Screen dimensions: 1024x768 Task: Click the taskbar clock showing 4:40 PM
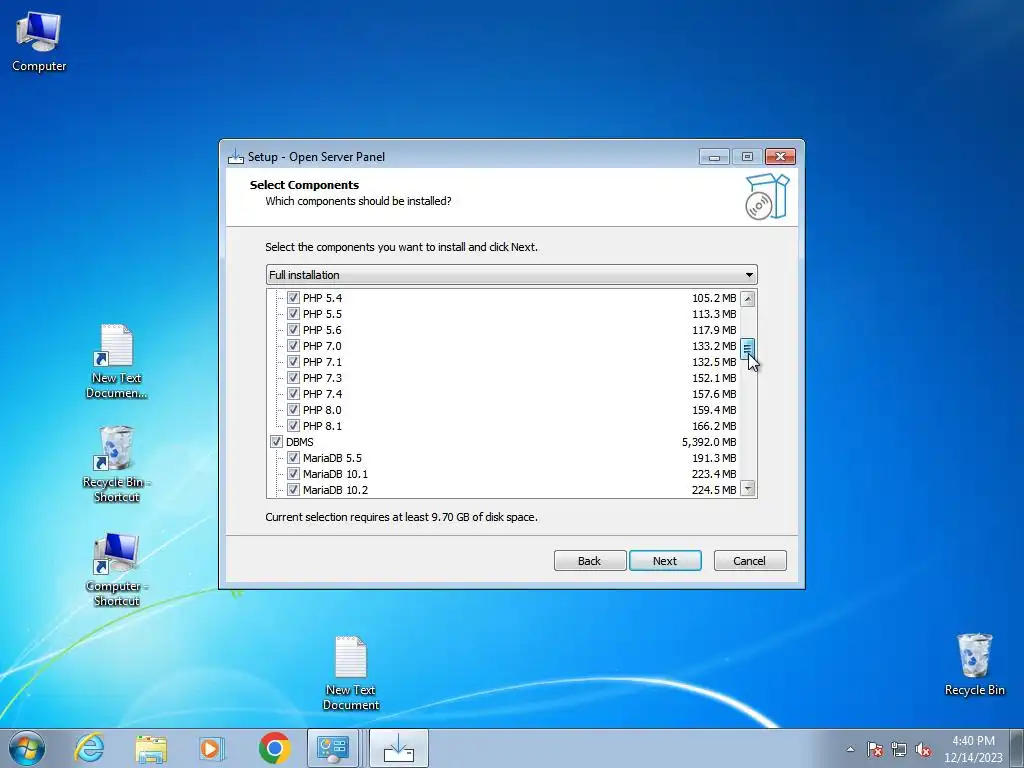click(x=973, y=748)
